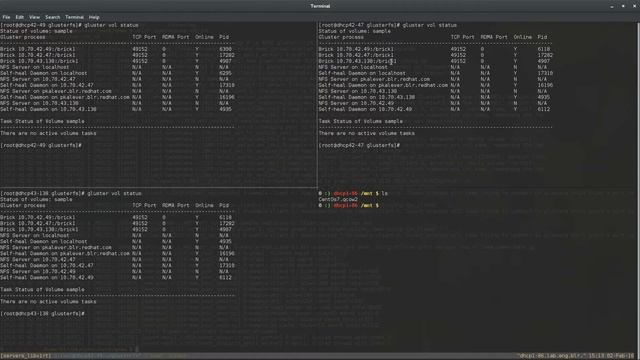This screenshot has width=640, height=360.
Task: Click 'There are no active volume tasks' in dhcp42-47 pane
Action: pyautogui.click(x=367, y=133)
